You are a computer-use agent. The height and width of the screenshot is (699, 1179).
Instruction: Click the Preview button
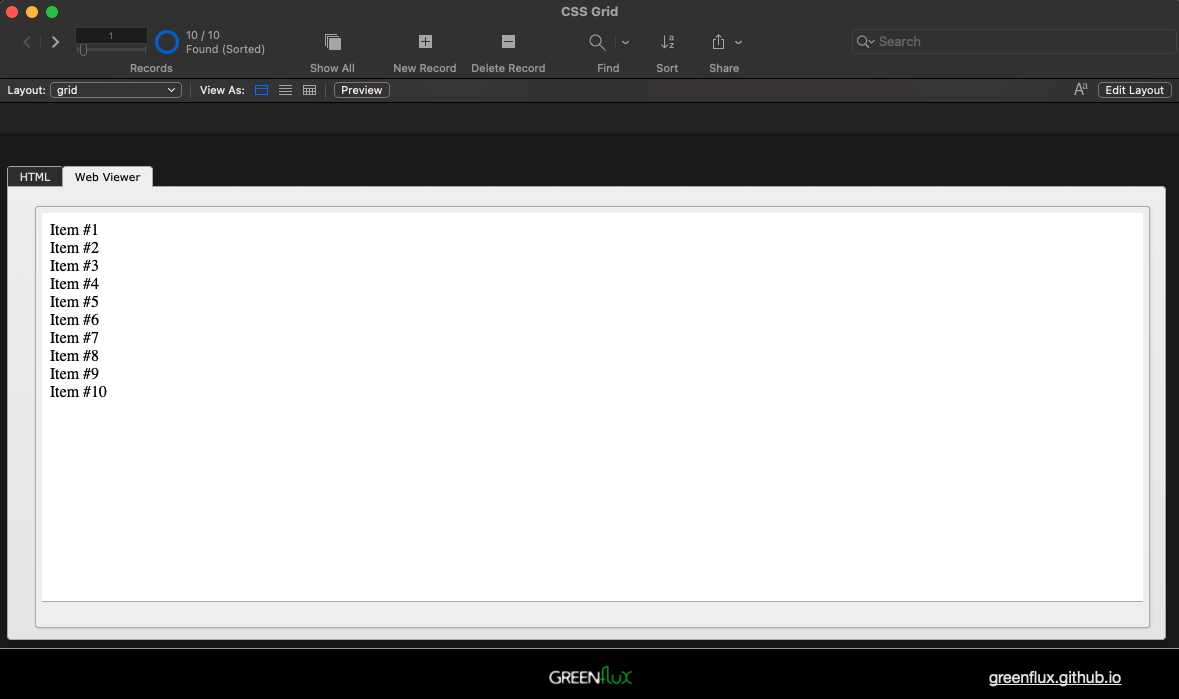tap(361, 90)
